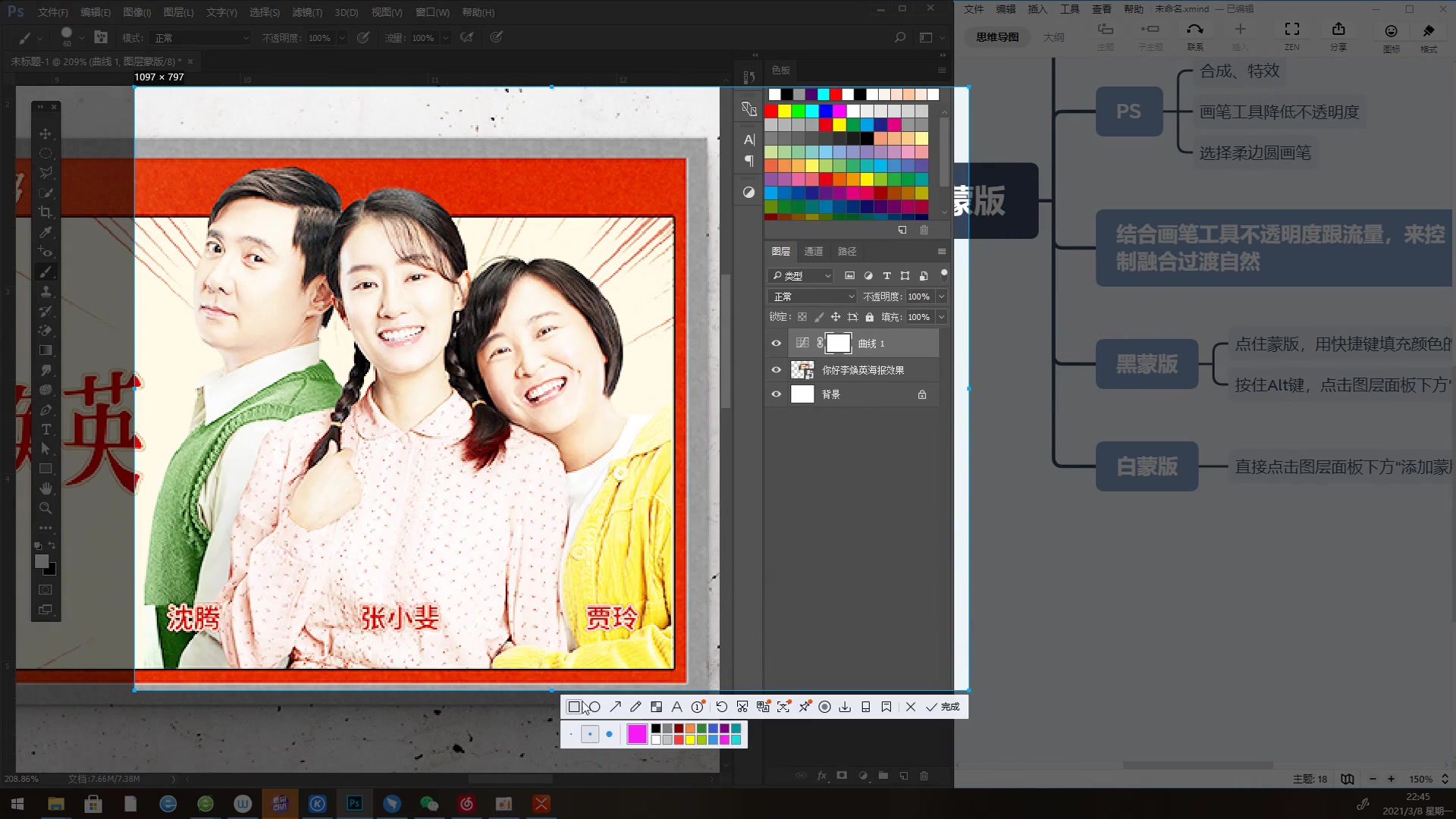1456x819 pixels.
Task: Select the Horizontal Type tool
Action: (x=45, y=429)
